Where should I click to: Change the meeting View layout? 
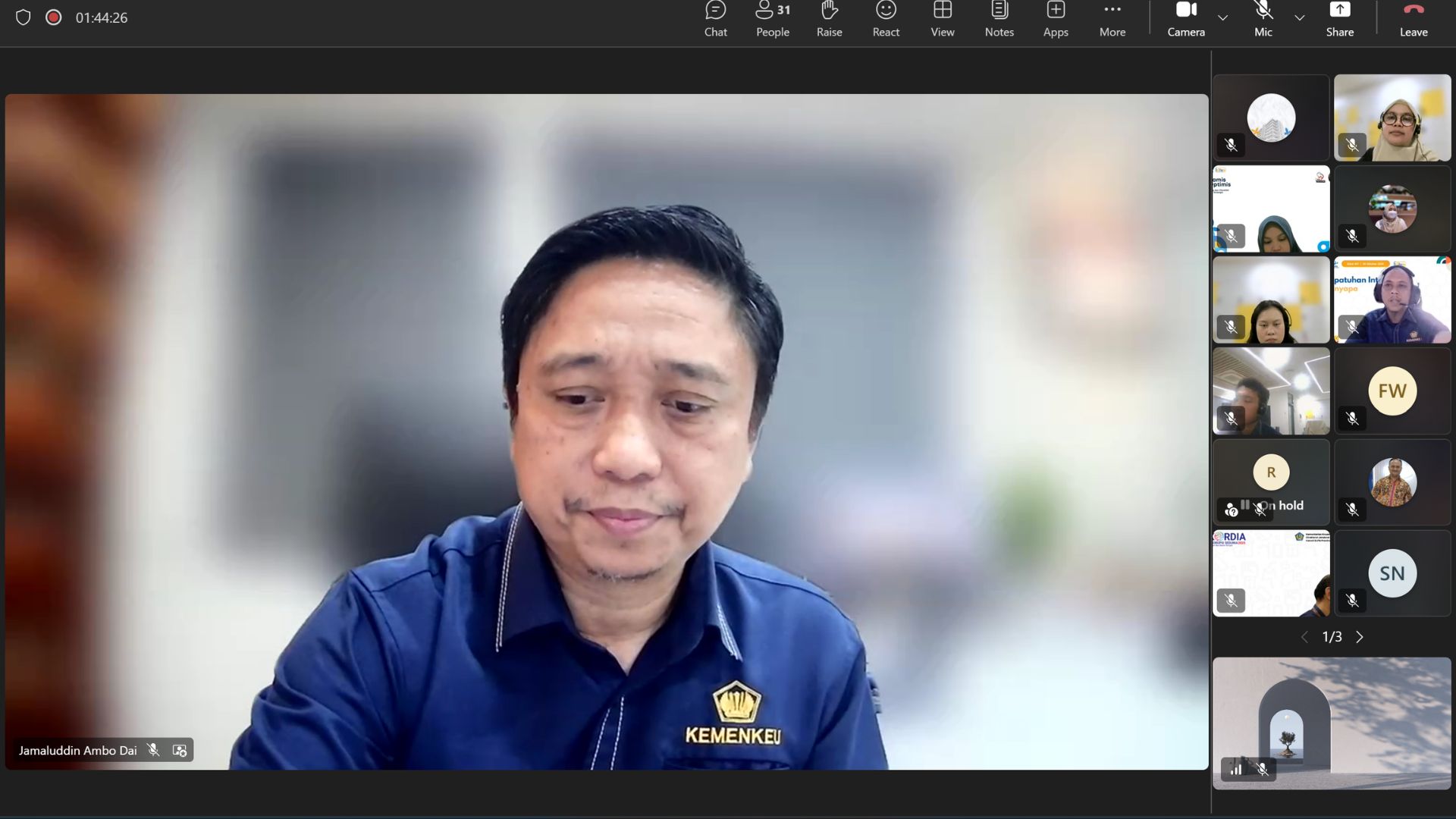(942, 20)
